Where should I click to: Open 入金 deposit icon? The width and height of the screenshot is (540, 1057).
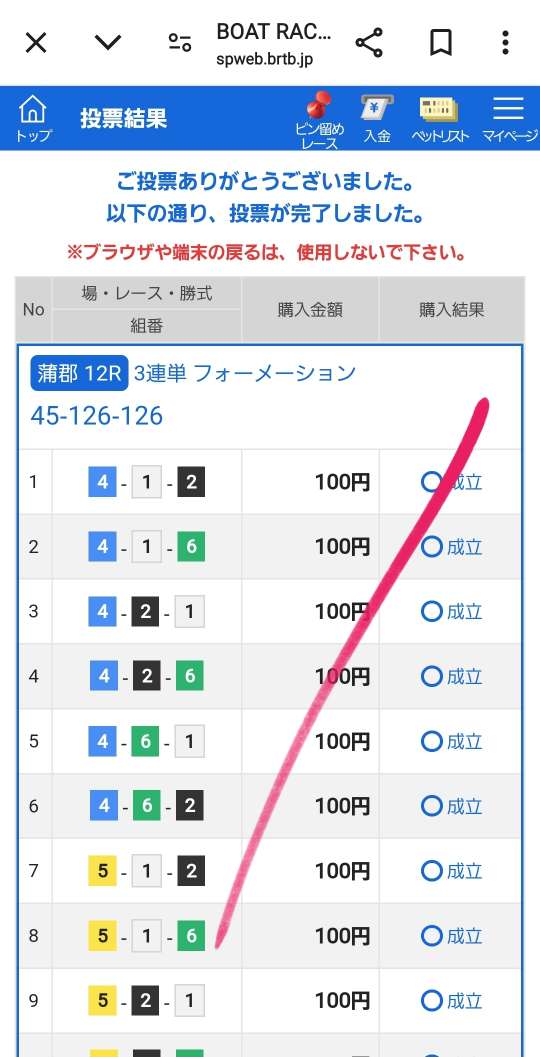[x=378, y=119]
